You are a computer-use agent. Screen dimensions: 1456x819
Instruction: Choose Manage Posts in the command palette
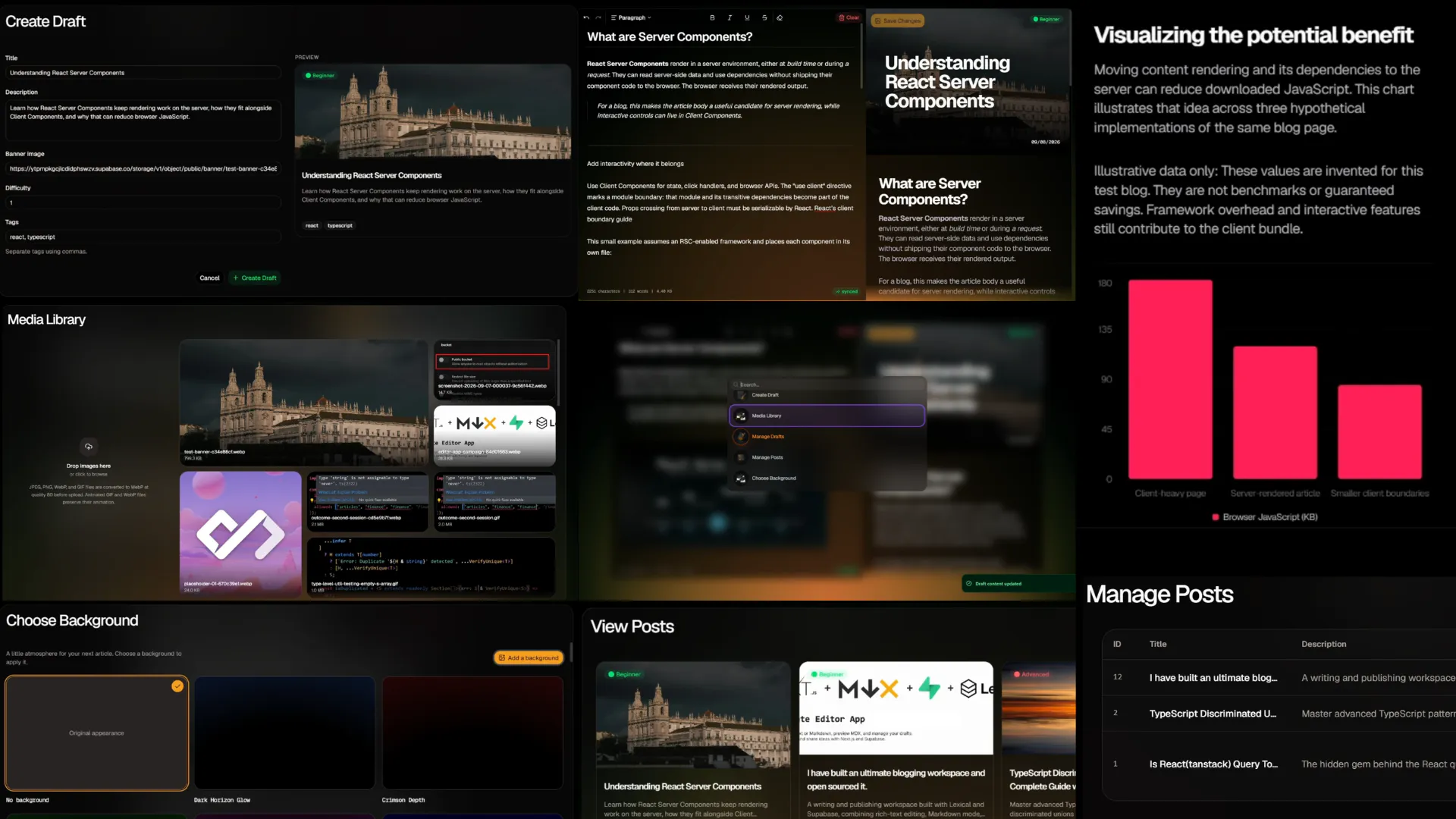(827, 457)
